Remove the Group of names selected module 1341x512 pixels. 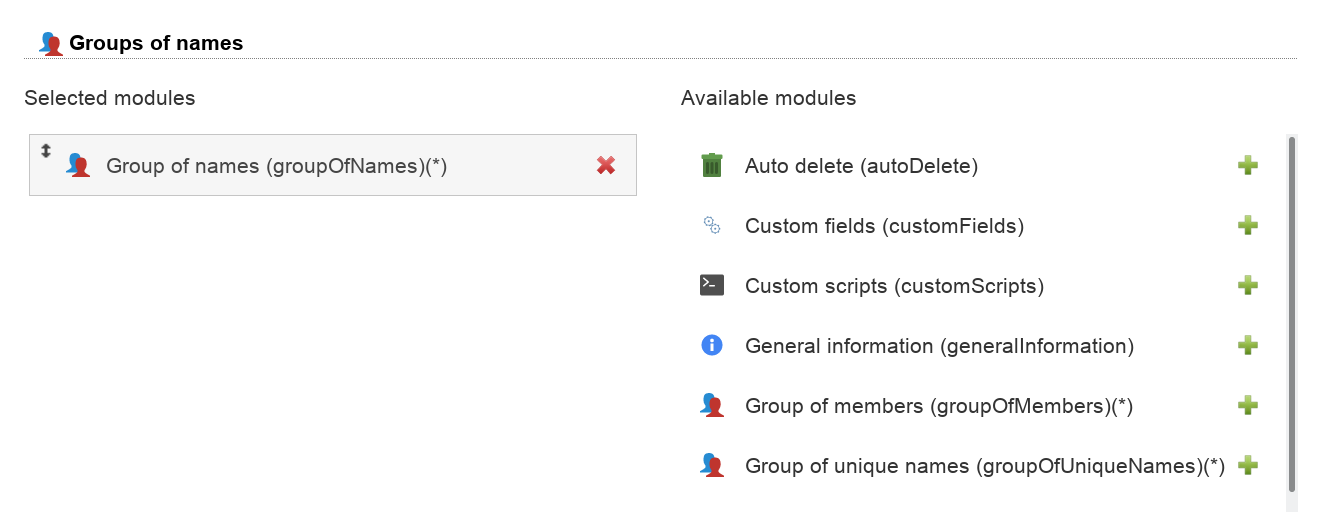tap(605, 166)
